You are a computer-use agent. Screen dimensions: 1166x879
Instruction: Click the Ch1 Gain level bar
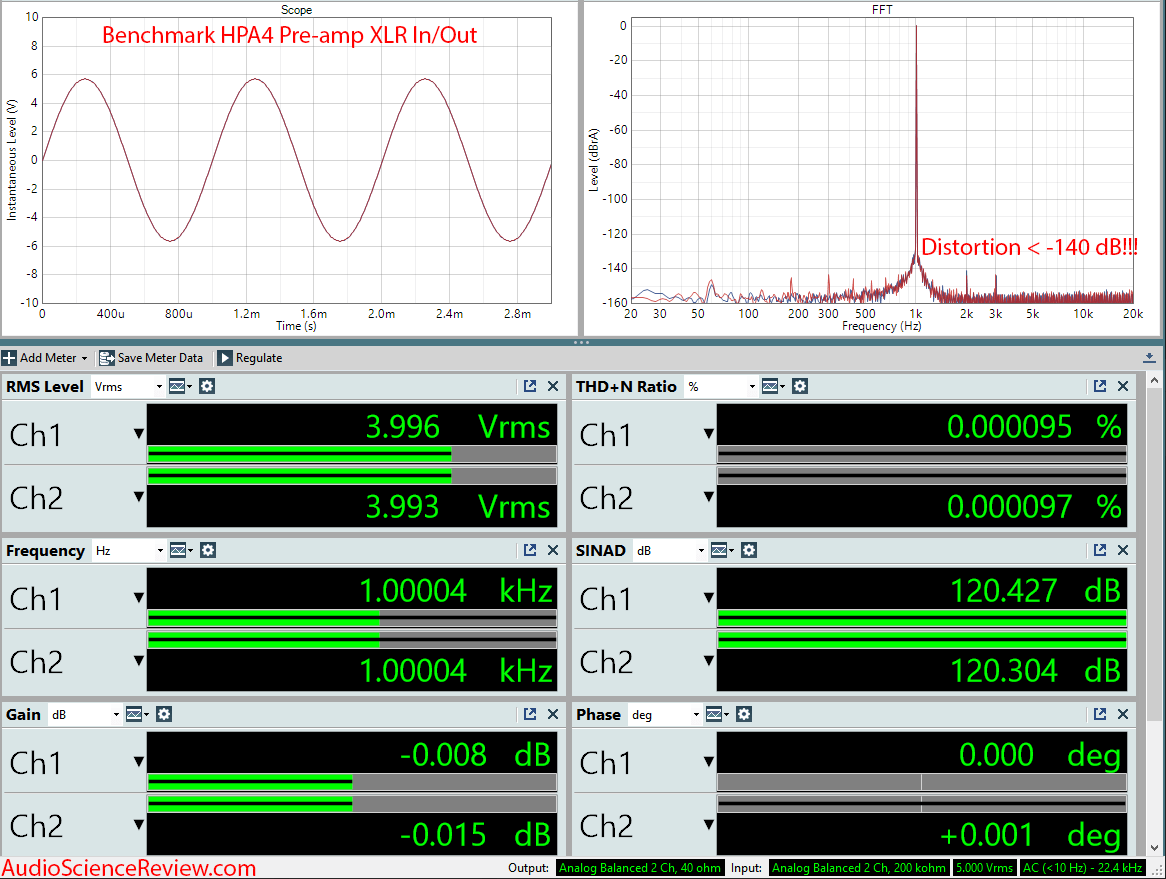pyautogui.click(x=352, y=782)
